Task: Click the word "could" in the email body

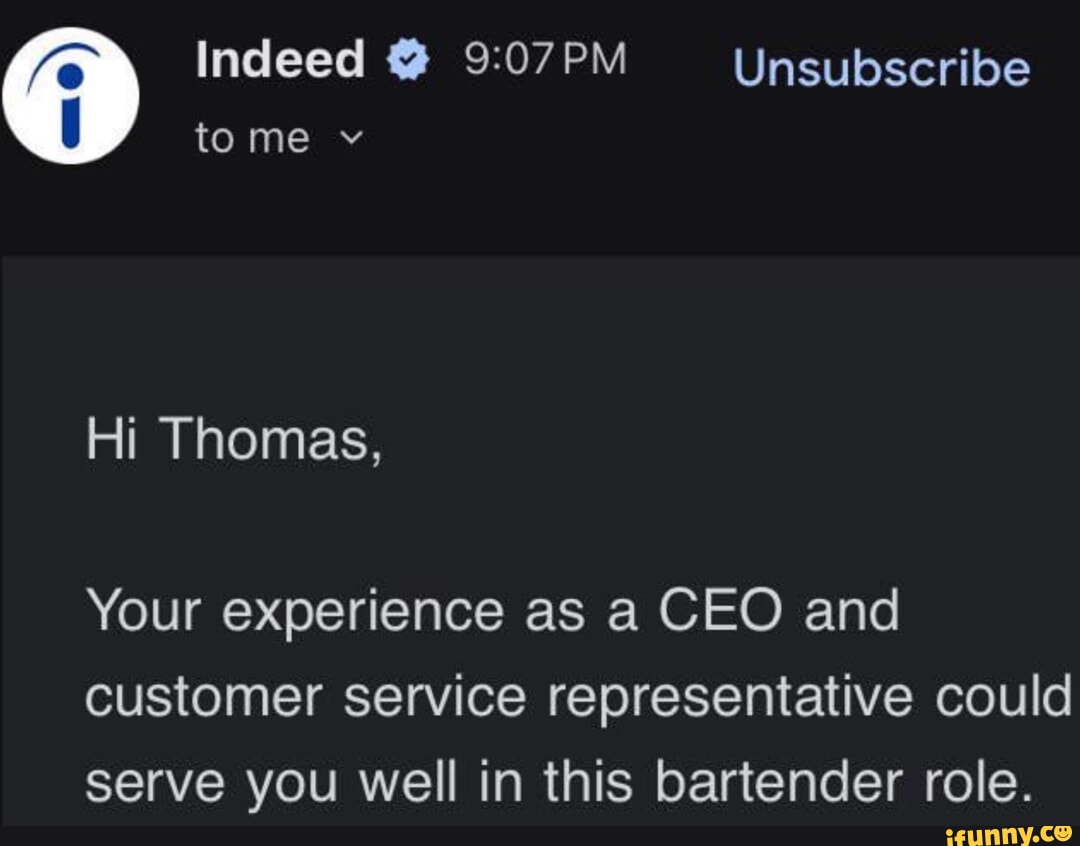Action: [1003, 696]
